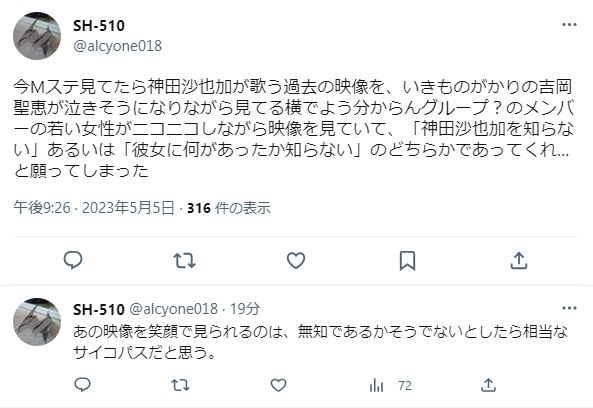Screen dimensions: 593x408
Task: Open the 19分 timestamp on the reply
Action: click(x=245, y=309)
